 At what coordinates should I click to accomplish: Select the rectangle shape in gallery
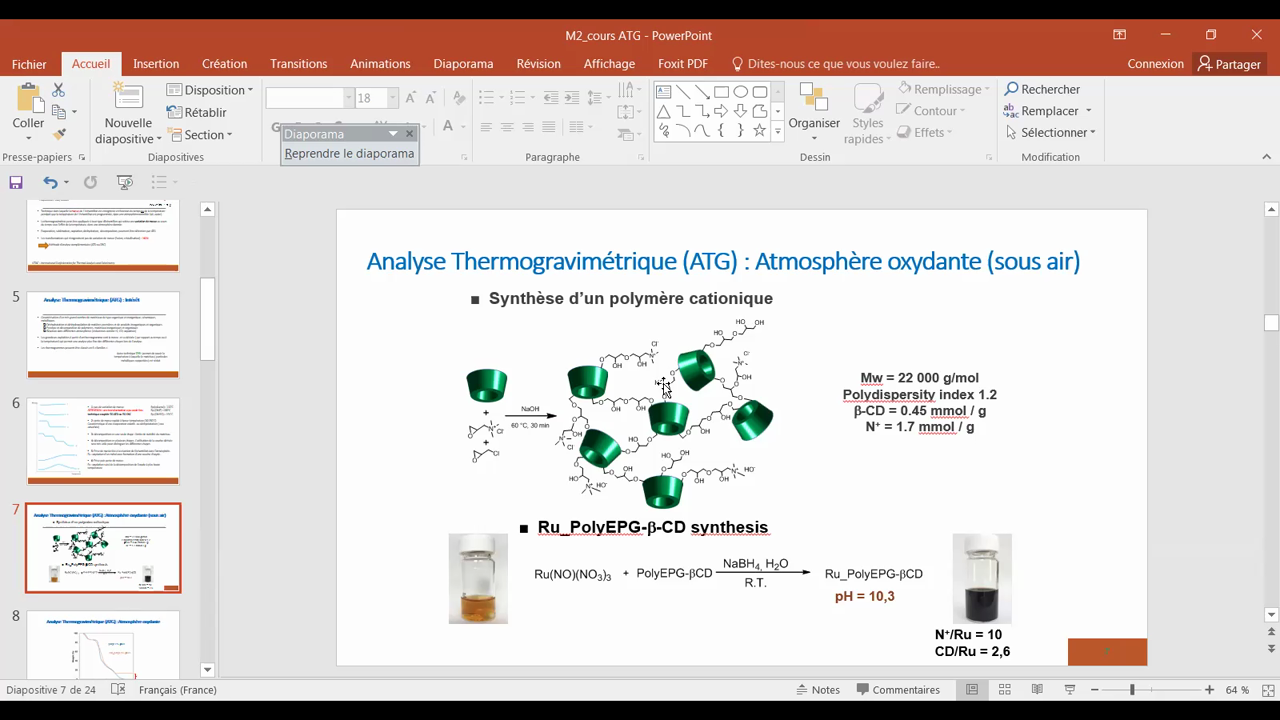[721, 91]
